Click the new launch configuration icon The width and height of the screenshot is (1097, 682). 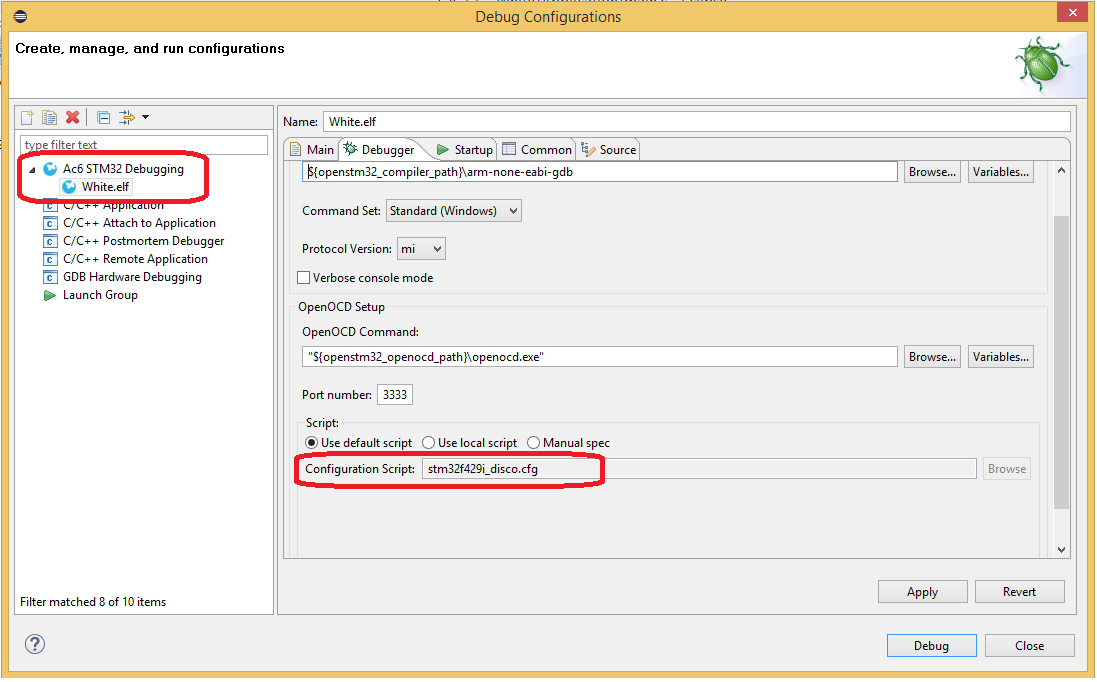point(28,118)
